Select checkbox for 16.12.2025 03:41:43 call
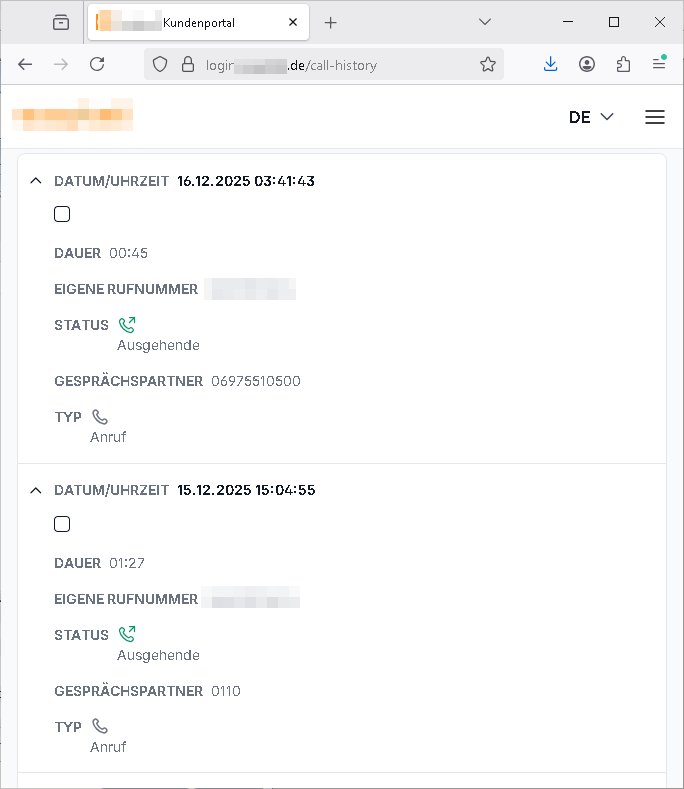The height and width of the screenshot is (789, 684). [x=62, y=214]
